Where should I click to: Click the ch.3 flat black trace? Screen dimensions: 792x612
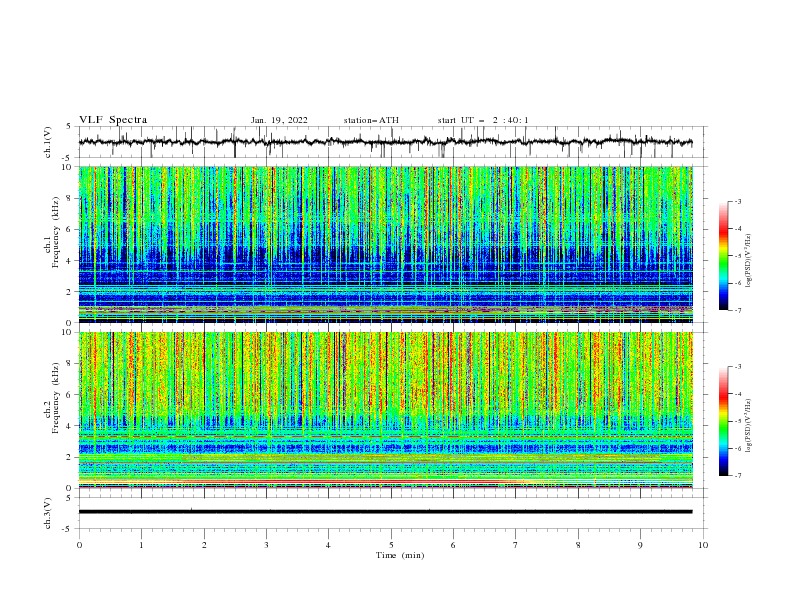click(385, 512)
